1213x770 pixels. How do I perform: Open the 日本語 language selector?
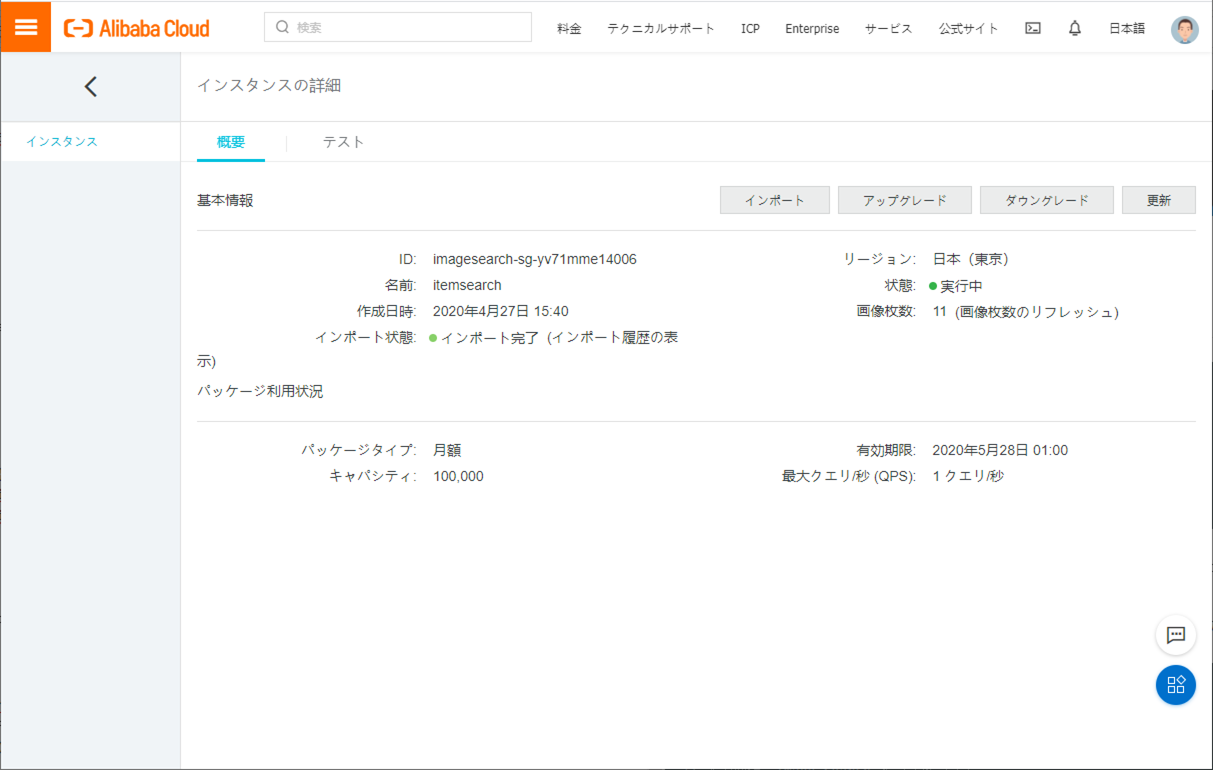pyautogui.click(x=1127, y=28)
